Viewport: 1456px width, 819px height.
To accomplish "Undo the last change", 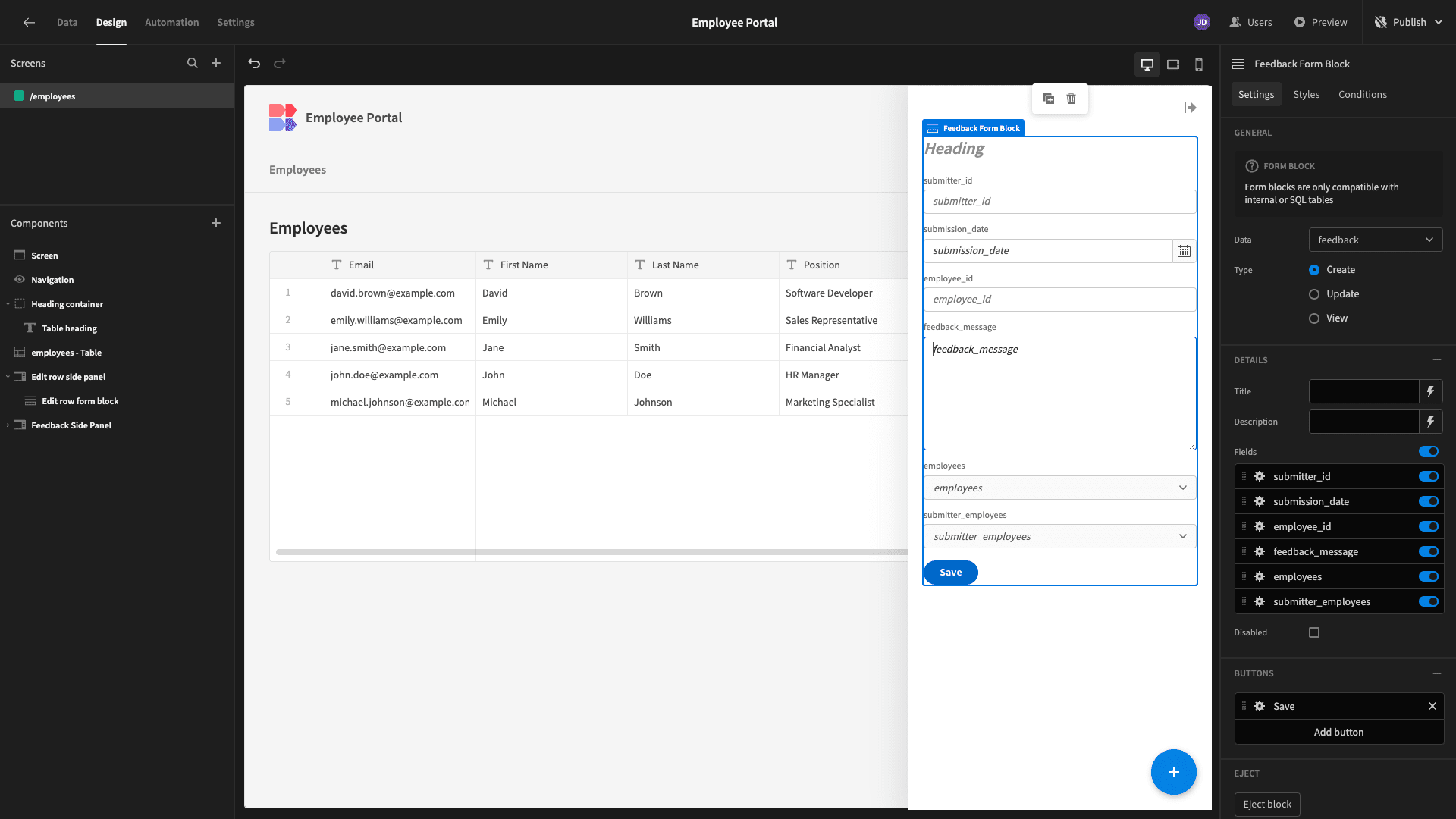I will click(x=254, y=64).
